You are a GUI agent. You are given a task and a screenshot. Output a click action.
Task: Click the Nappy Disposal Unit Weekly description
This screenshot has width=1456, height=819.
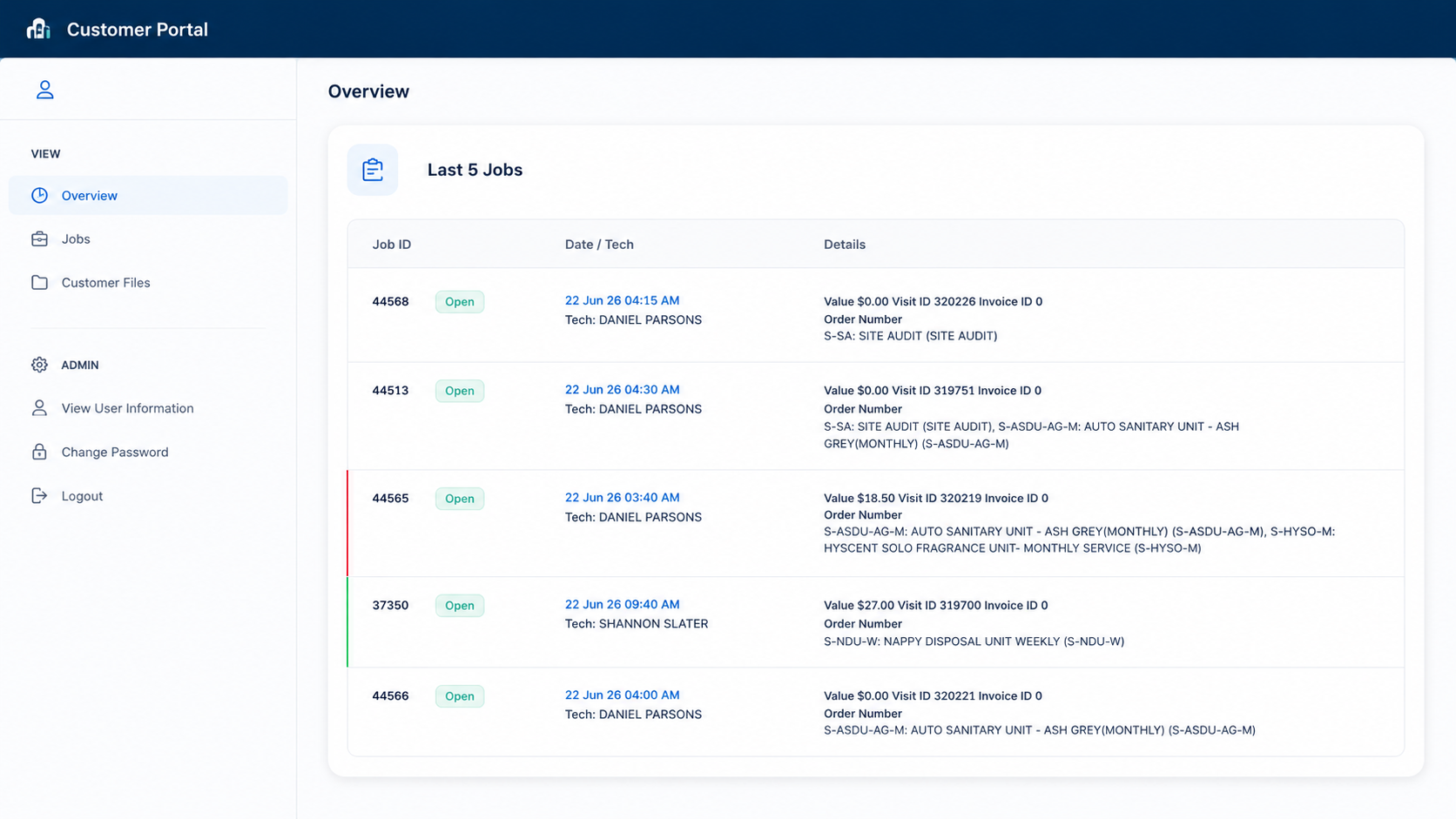974,641
